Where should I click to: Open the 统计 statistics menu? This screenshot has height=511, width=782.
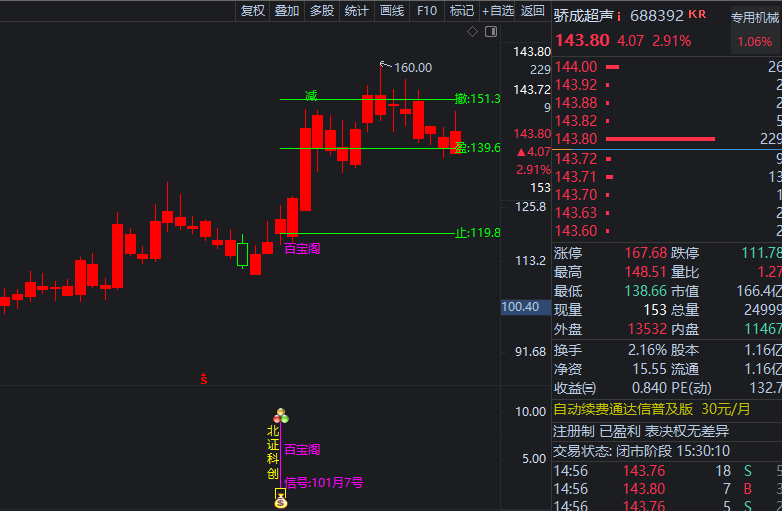[x=356, y=11]
